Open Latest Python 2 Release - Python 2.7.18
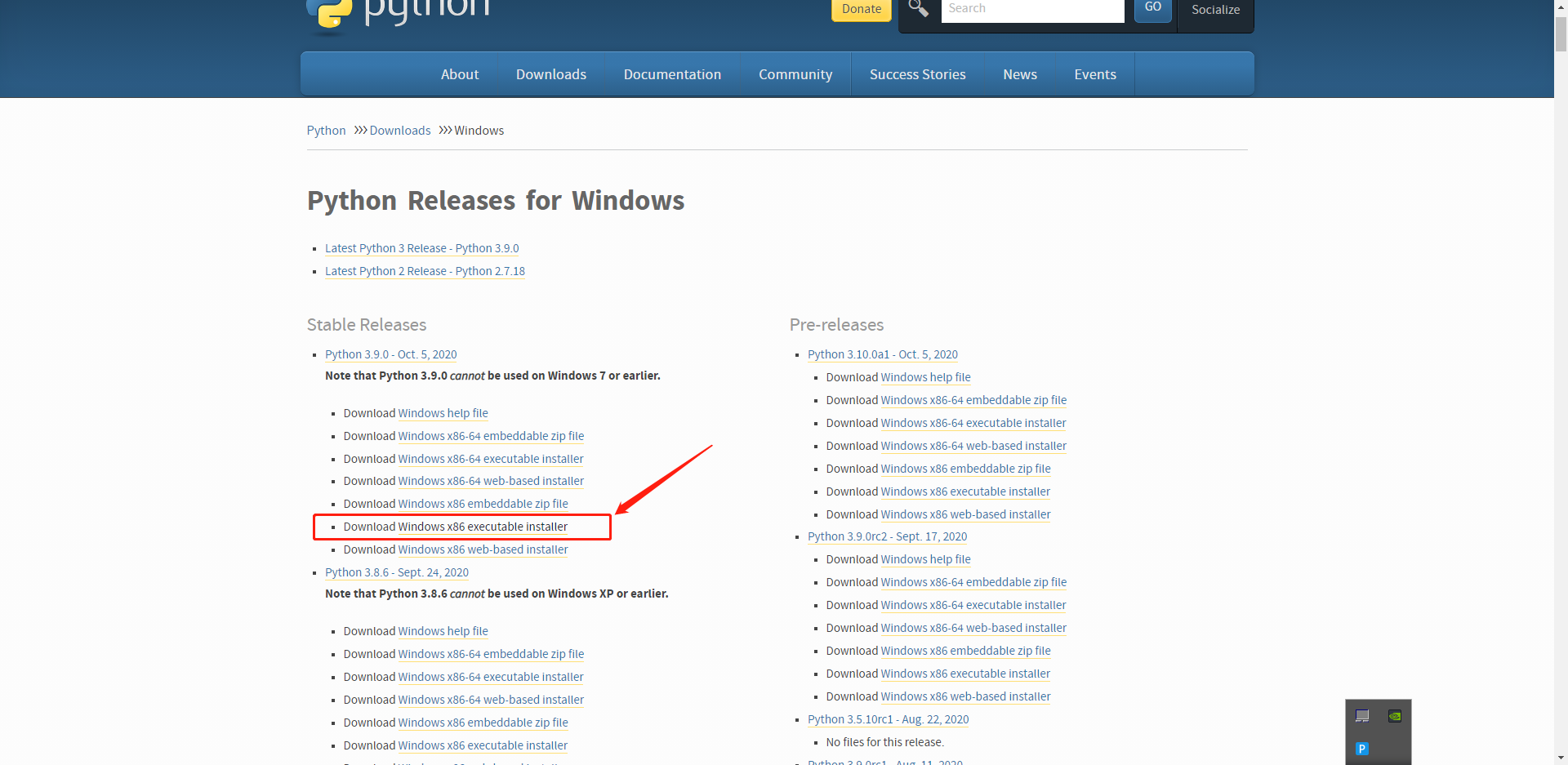The height and width of the screenshot is (765, 1568). coord(425,271)
